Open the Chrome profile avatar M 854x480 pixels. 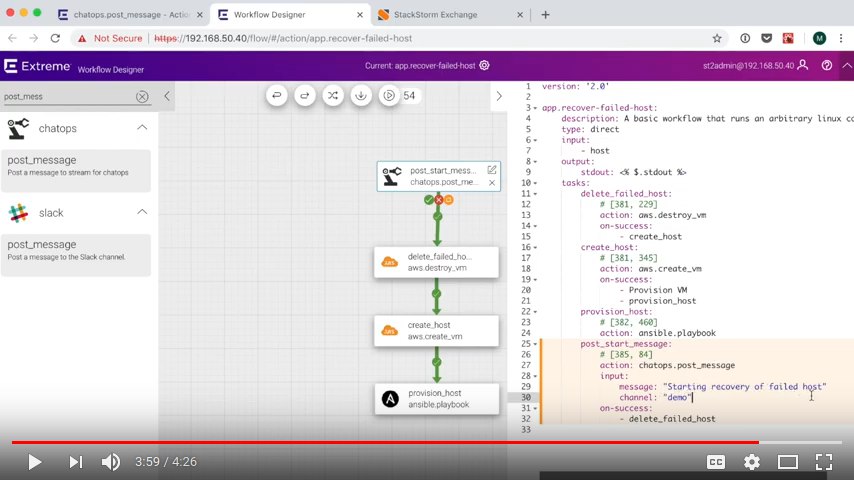point(819,38)
